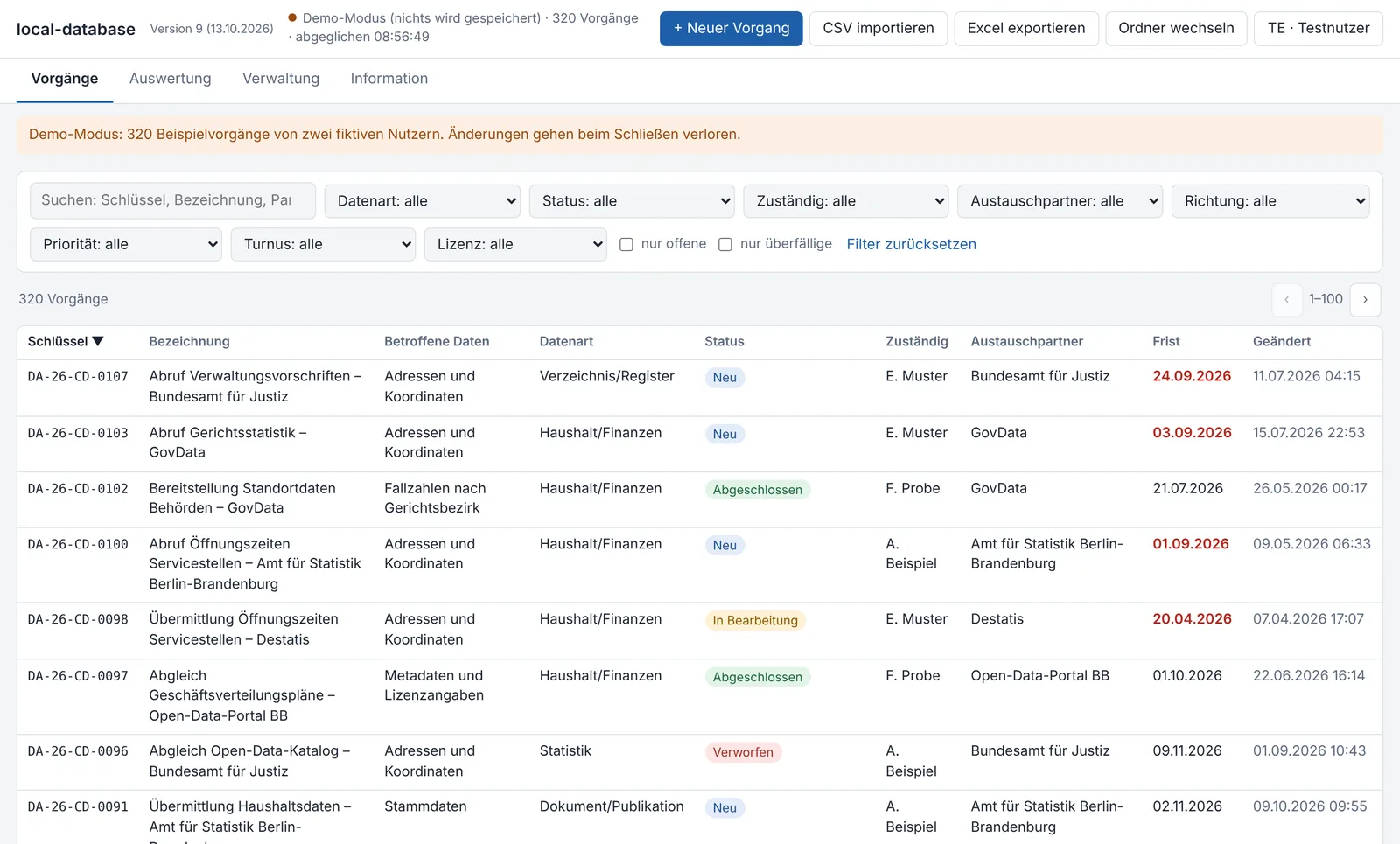The width and height of the screenshot is (1400, 844).
Task: Open the Turnus filter dropdown
Action: point(323,245)
